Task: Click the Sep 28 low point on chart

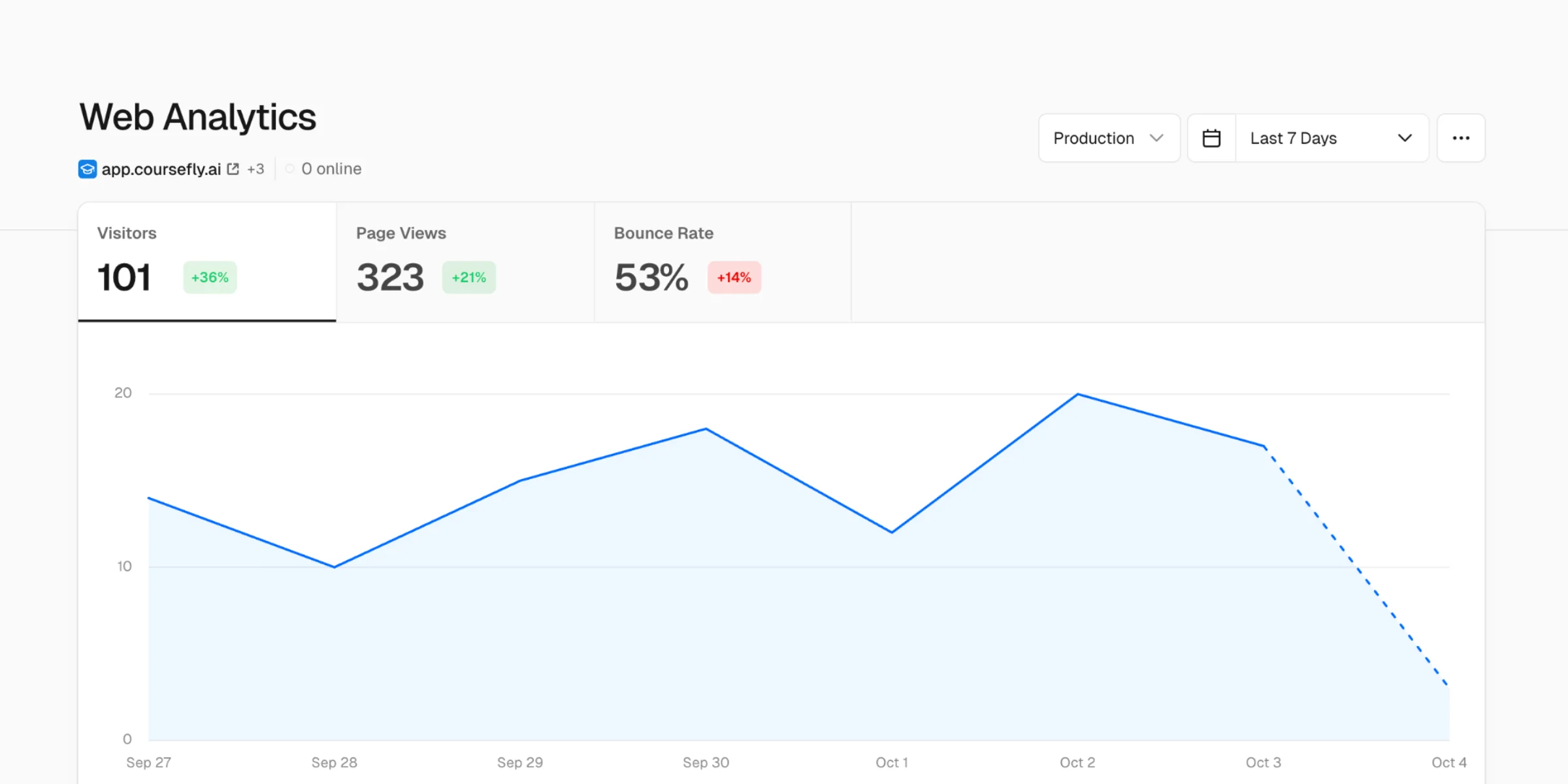Action: click(x=335, y=566)
